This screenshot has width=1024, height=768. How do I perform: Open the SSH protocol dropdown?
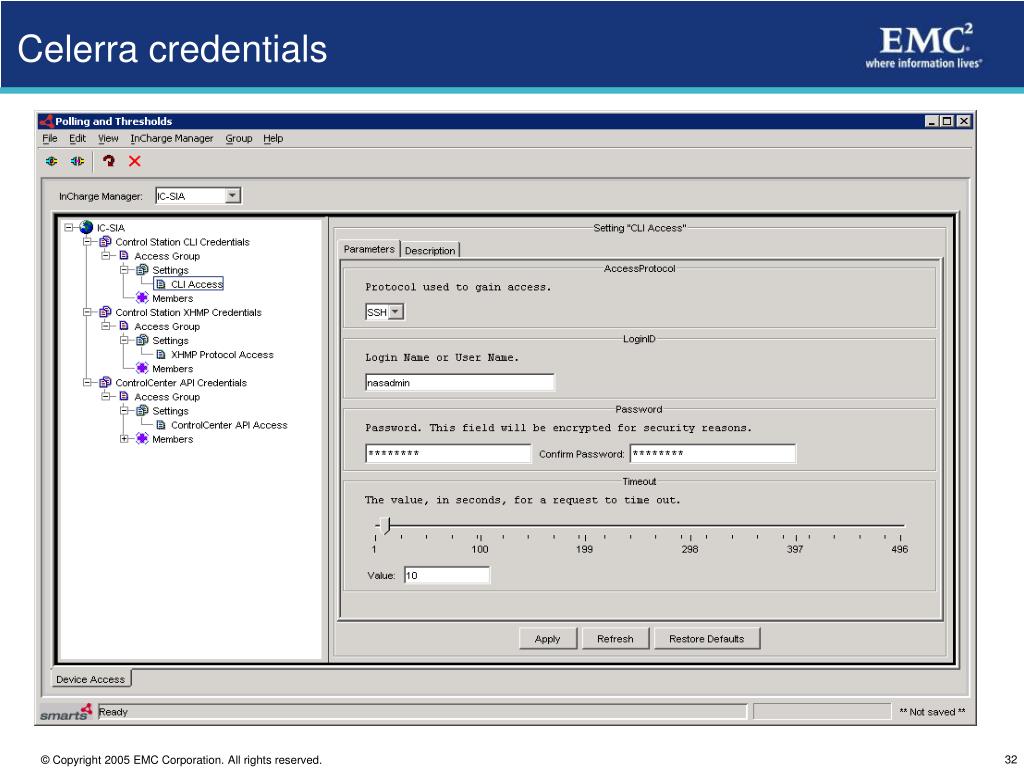[x=396, y=312]
